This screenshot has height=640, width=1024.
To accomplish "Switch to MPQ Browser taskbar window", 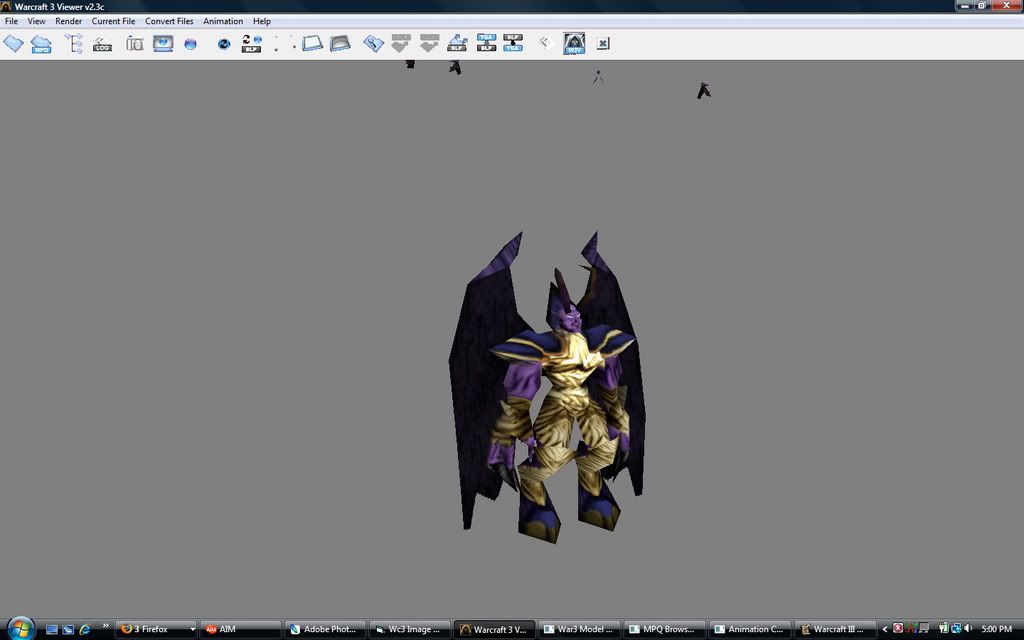I will pyautogui.click(x=664, y=630).
